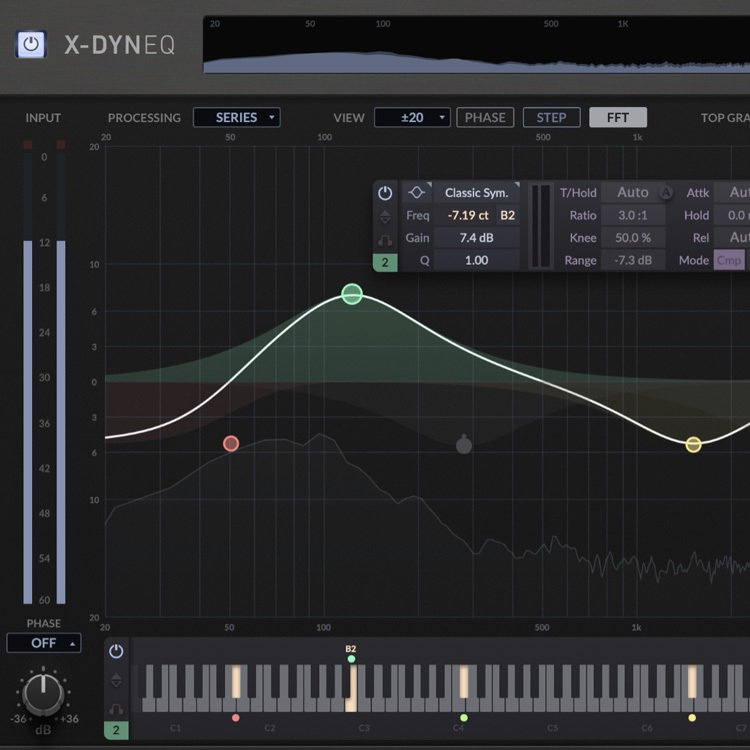Screen dimensions: 750x750
Task: Click the left red clip indicator above meter
Action: (x=28, y=144)
